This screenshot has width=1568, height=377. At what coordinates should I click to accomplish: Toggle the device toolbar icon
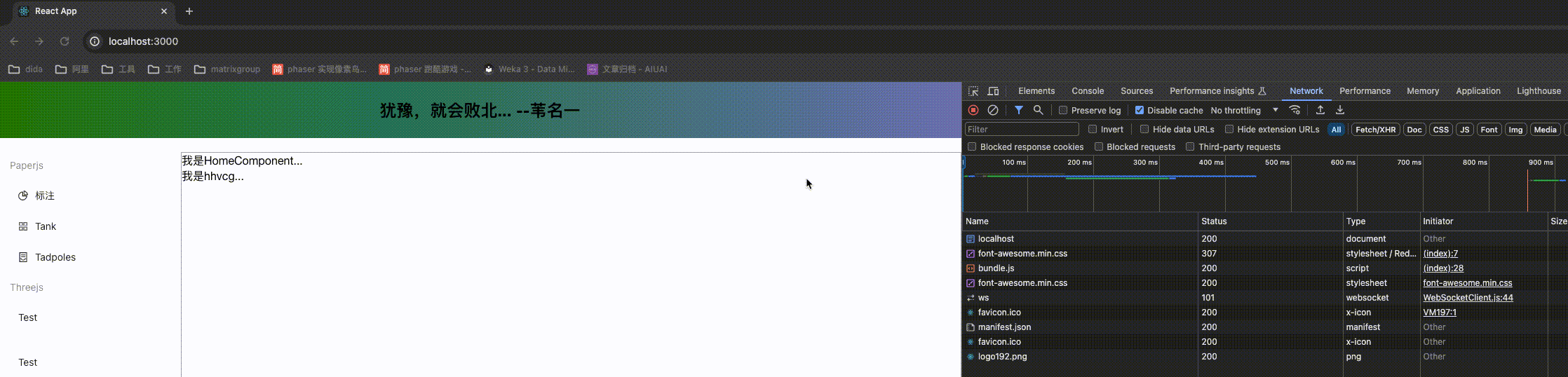(x=993, y=91)
